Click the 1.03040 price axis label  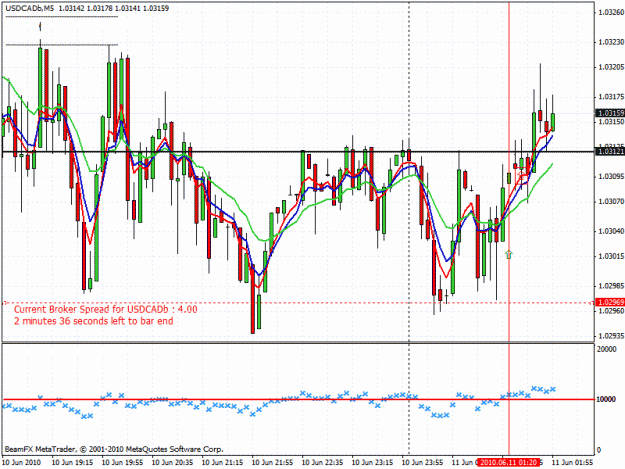click(x=611, y=231)
